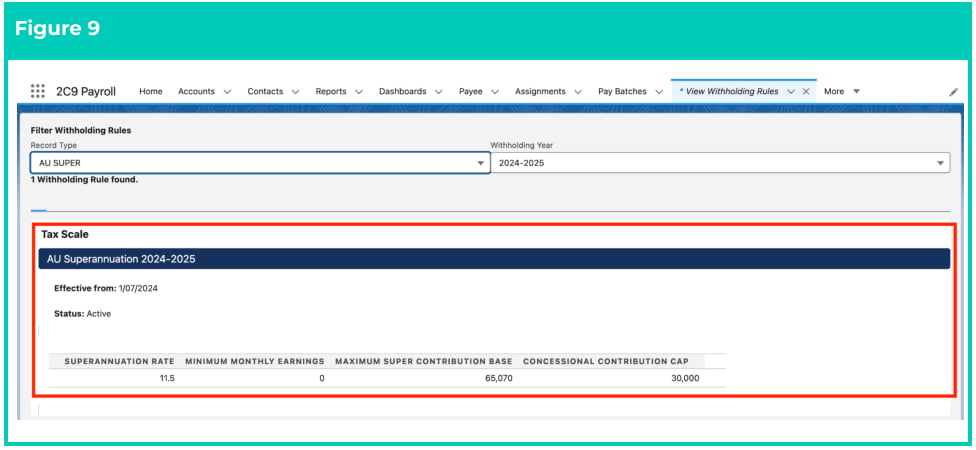Click the Filter Withholding Rules heading

pos(81,131)
